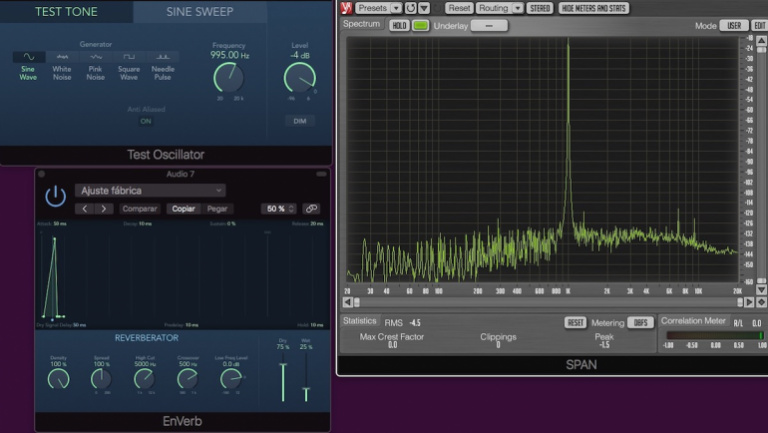768x433 pixels.
Task: Click the envelope attack peak point
Action: click(x=54, y=239)
